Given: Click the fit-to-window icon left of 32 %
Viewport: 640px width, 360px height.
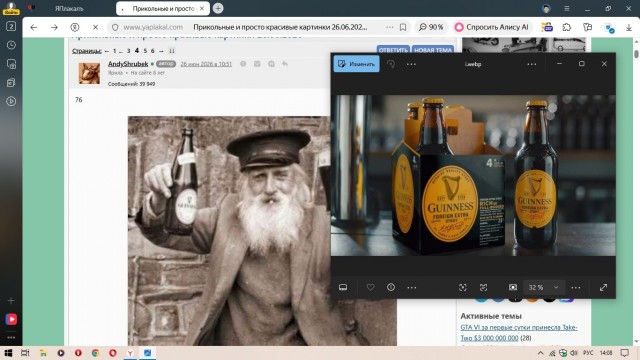Looking at the screenshot, I should click(x=513, y=287).
